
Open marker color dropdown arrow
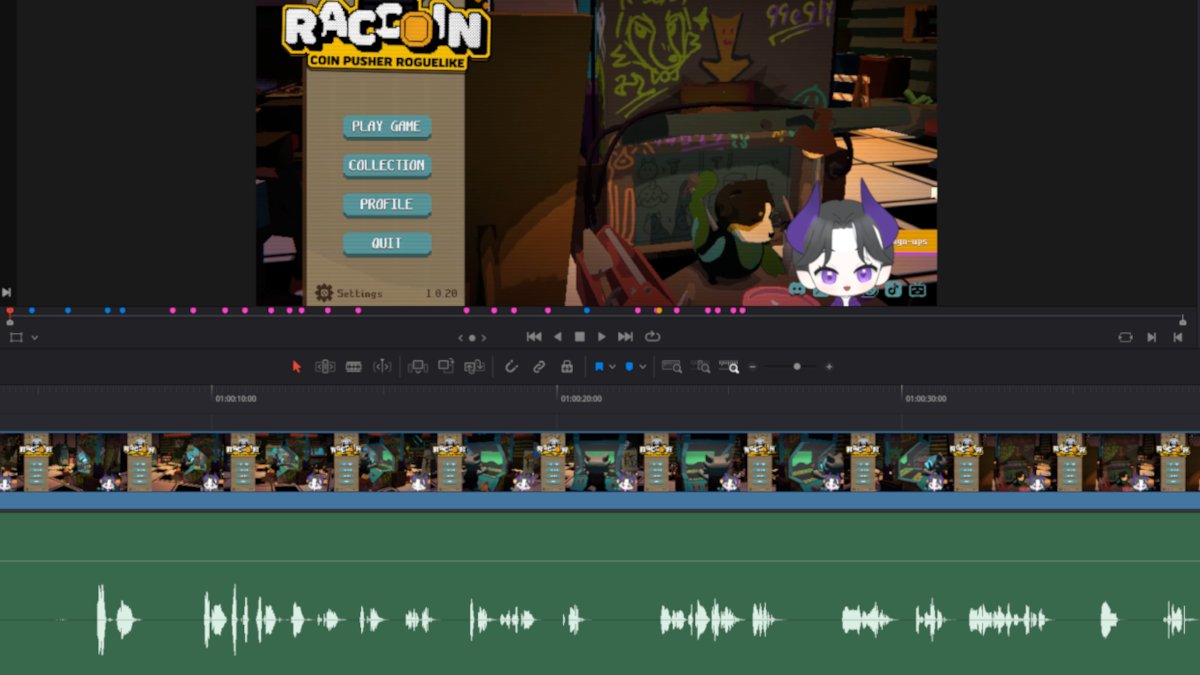(x=642, y=367)
